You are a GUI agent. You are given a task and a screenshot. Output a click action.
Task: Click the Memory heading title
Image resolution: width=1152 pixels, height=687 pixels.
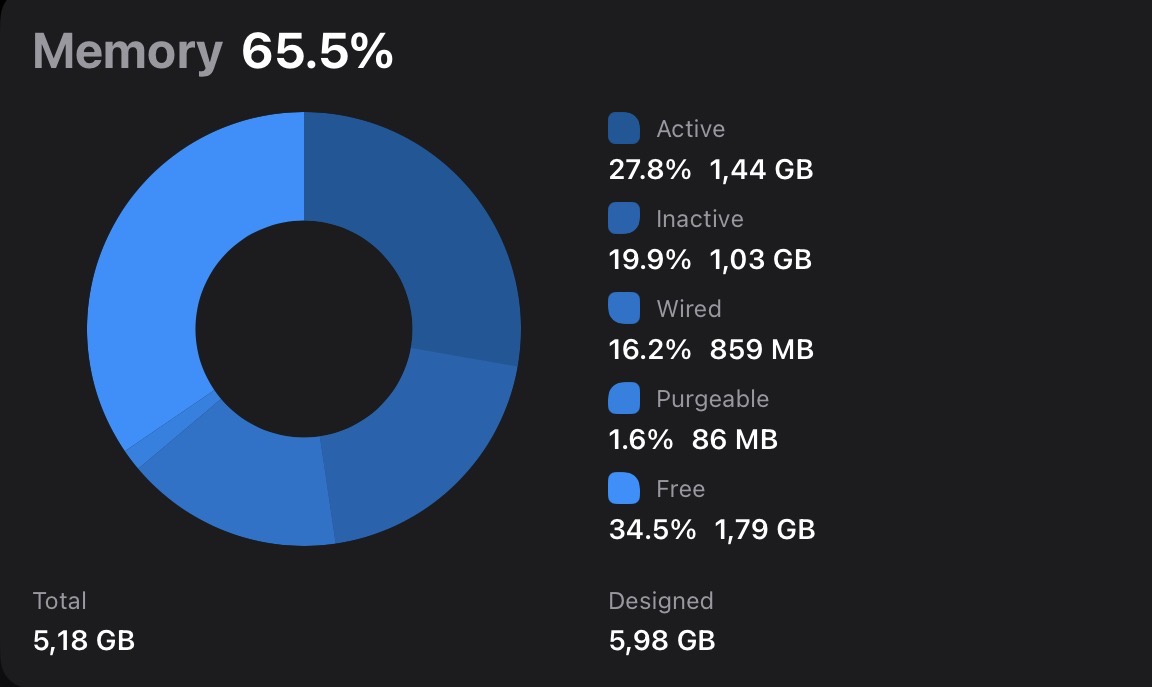[x=127, y=51]
